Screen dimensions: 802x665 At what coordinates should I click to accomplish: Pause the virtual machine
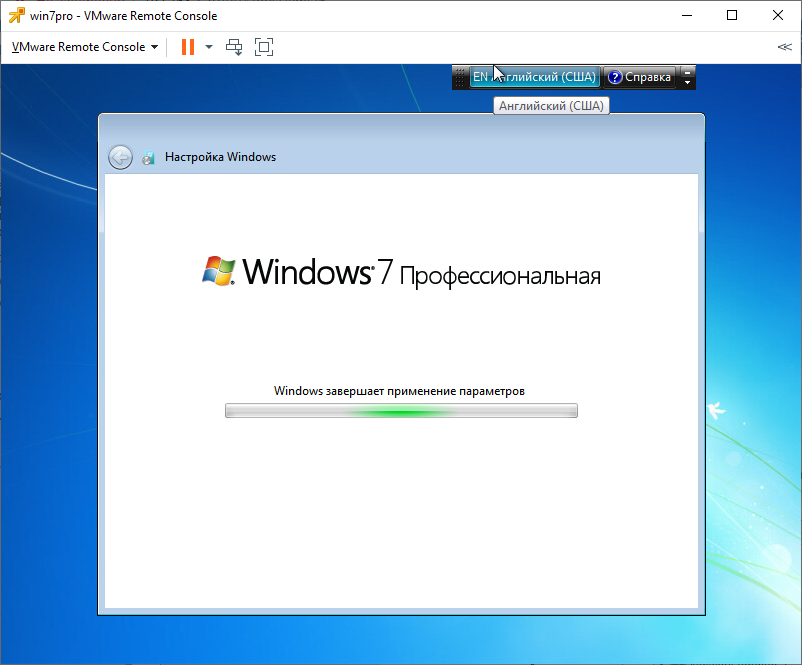pyautogui.click(x=188, y=47)
